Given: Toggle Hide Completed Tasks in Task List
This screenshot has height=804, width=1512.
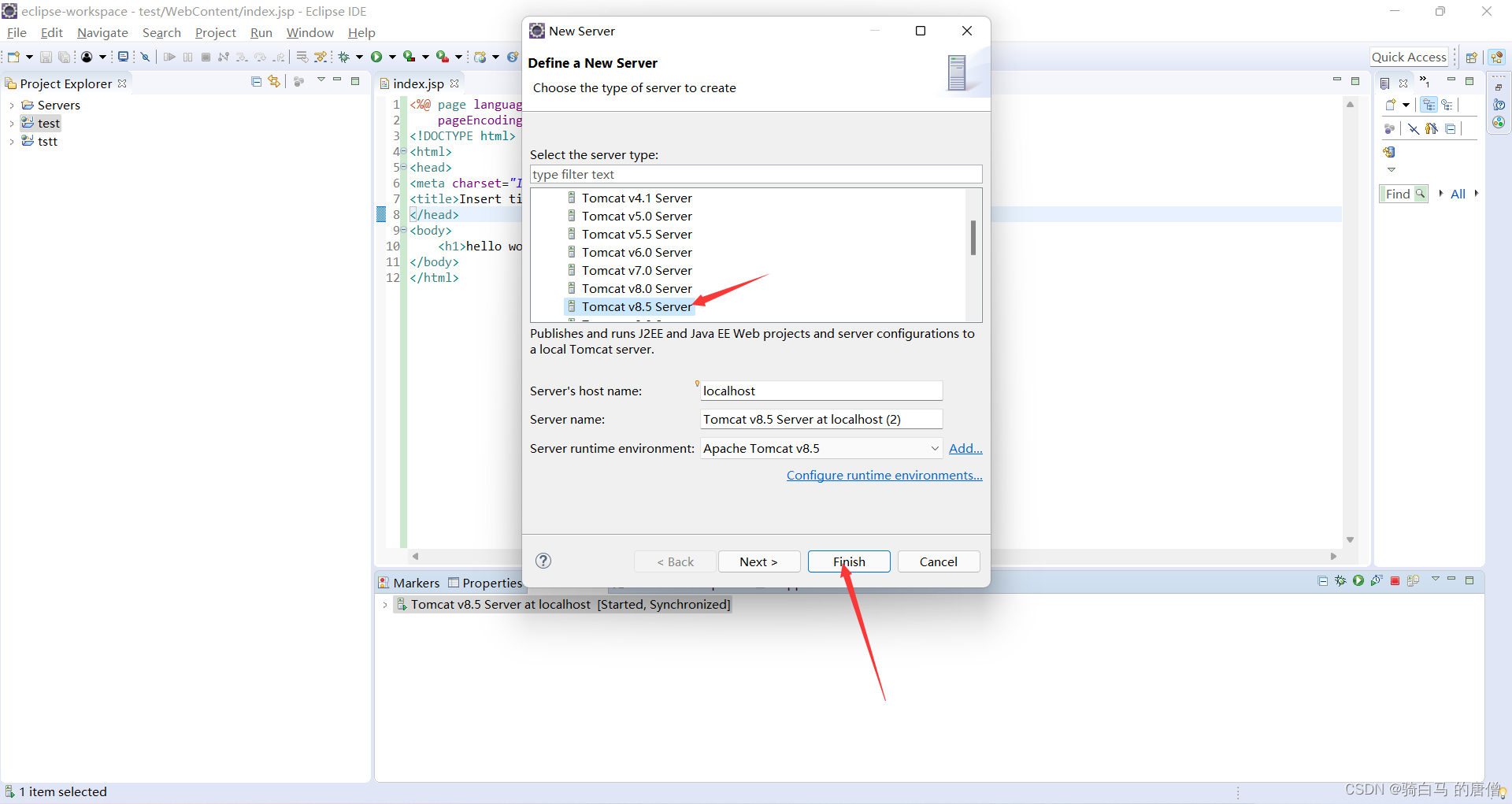Looking at the screenshot, I should coord(1414,128).
